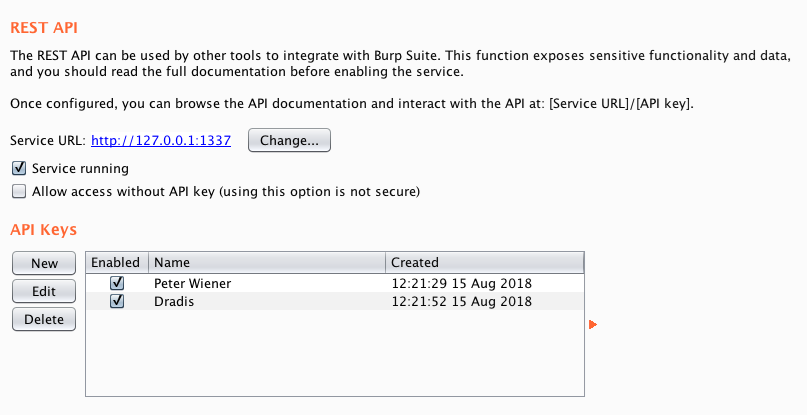This screenshot has height=415, width=807.
Task: Select the Dradis row name
Action: [174, 301]
